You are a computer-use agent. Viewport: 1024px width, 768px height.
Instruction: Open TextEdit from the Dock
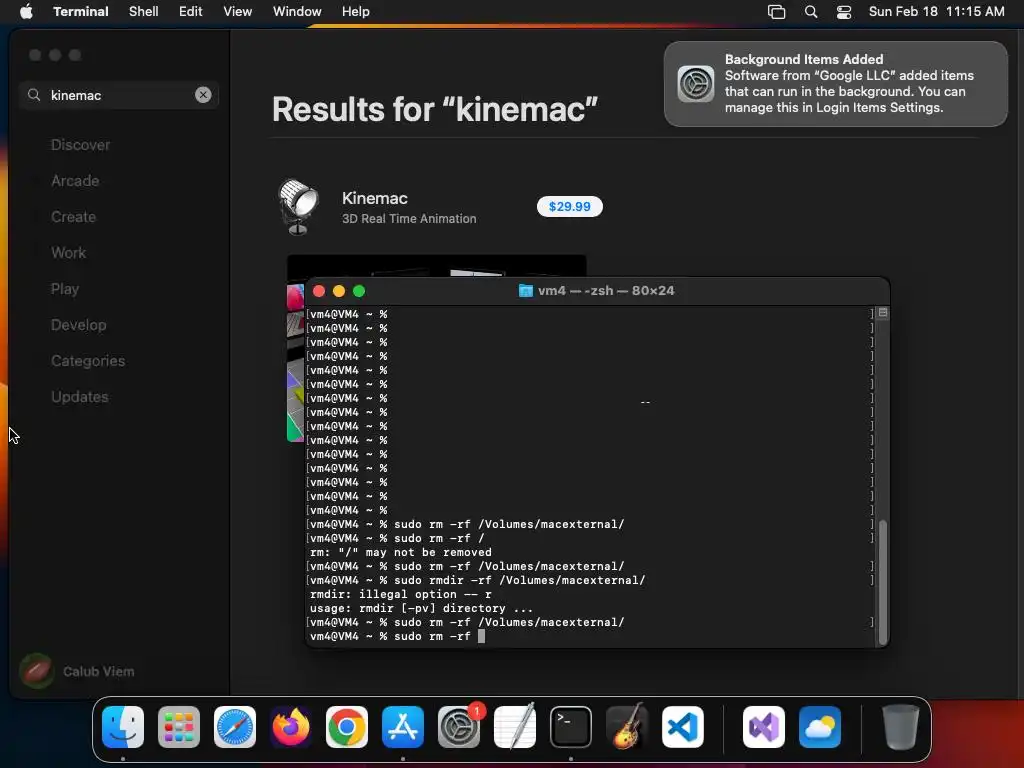[x=515, y=726]
